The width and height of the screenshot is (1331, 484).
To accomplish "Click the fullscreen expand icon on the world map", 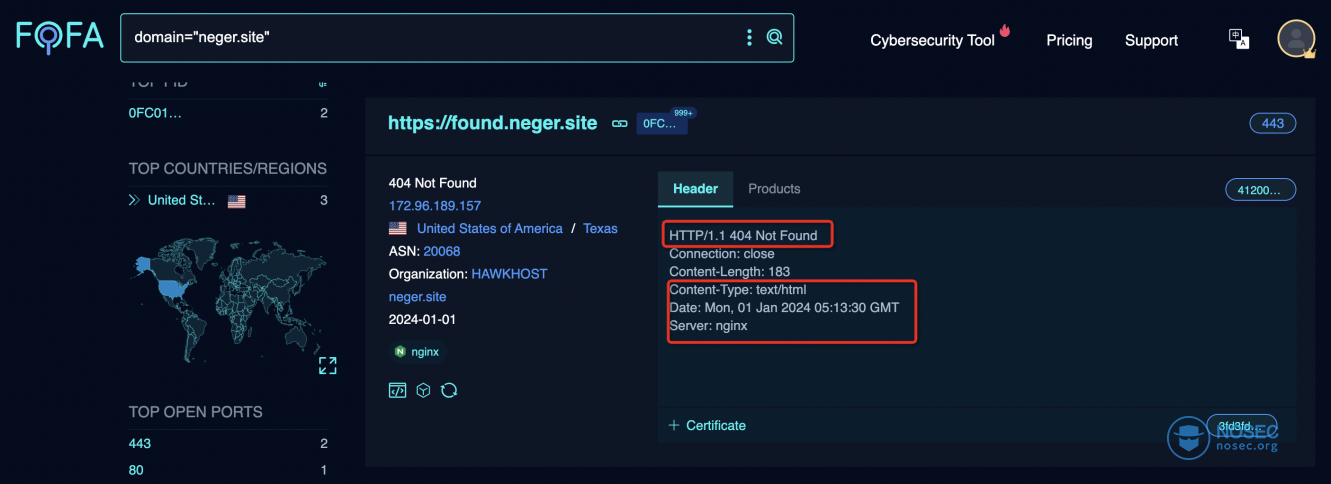I will (327, 366).
